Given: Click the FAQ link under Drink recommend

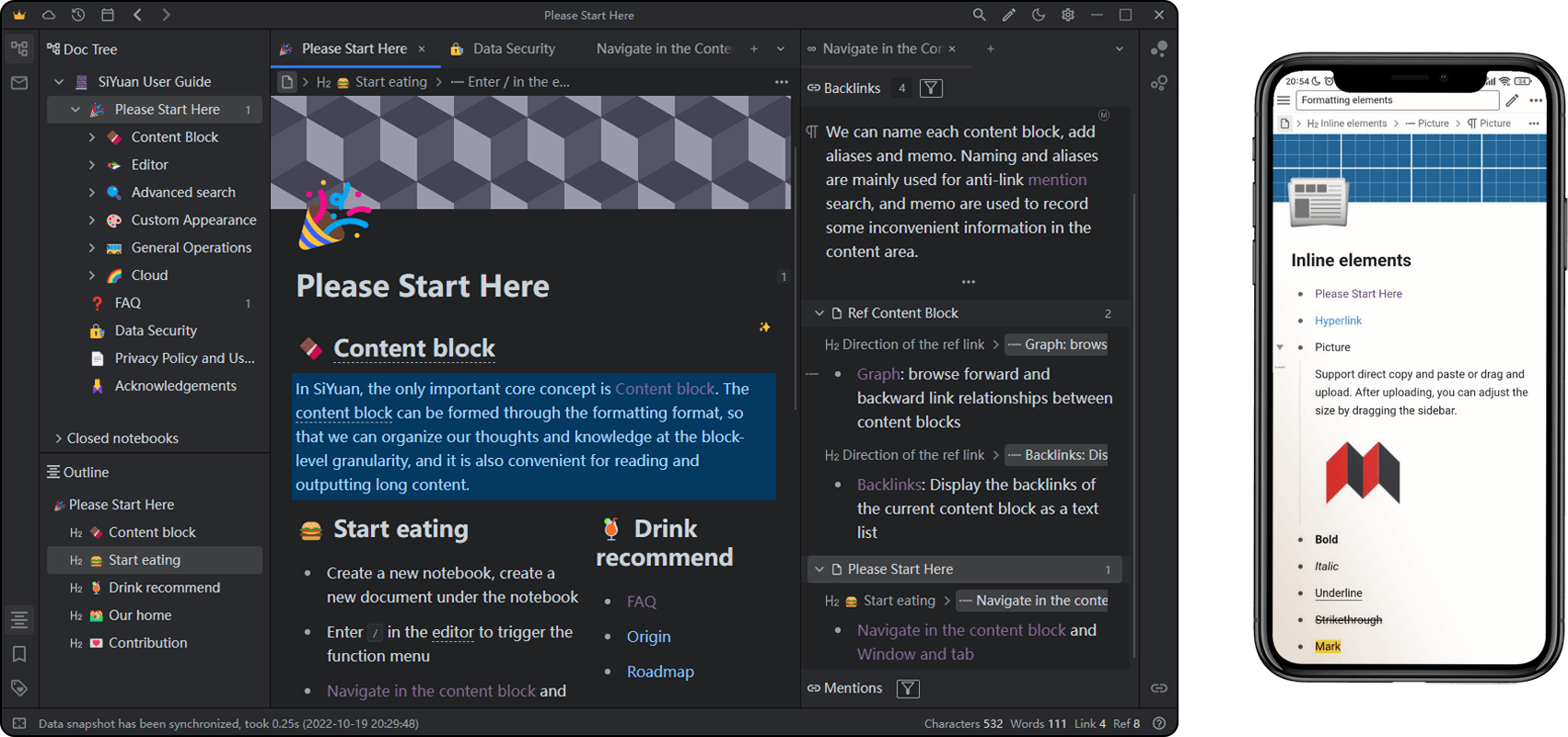Looking at the screenshot, I should pyautogui.click(x=641, y=602).
